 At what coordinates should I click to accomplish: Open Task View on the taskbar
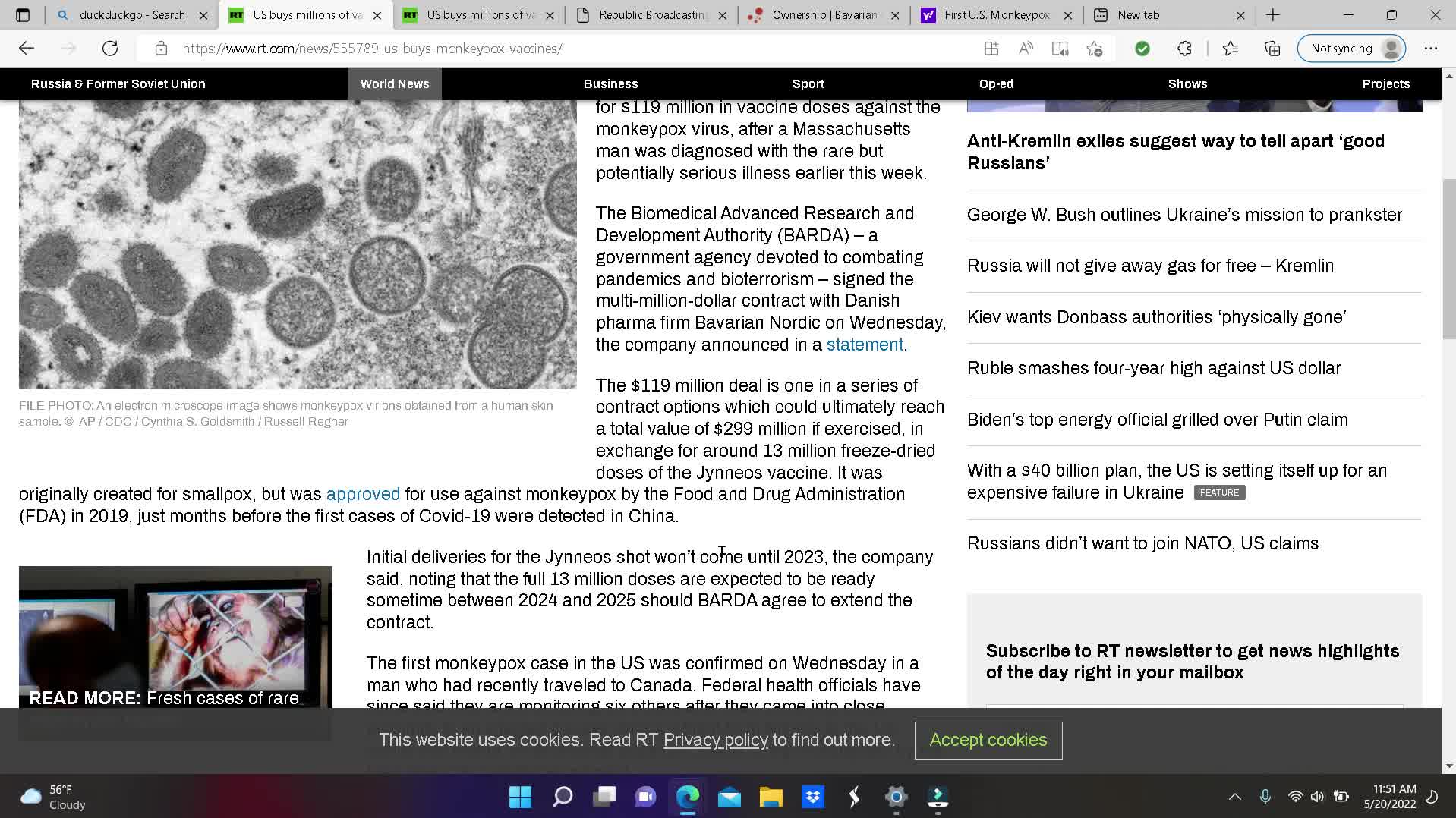click(604, 797)
